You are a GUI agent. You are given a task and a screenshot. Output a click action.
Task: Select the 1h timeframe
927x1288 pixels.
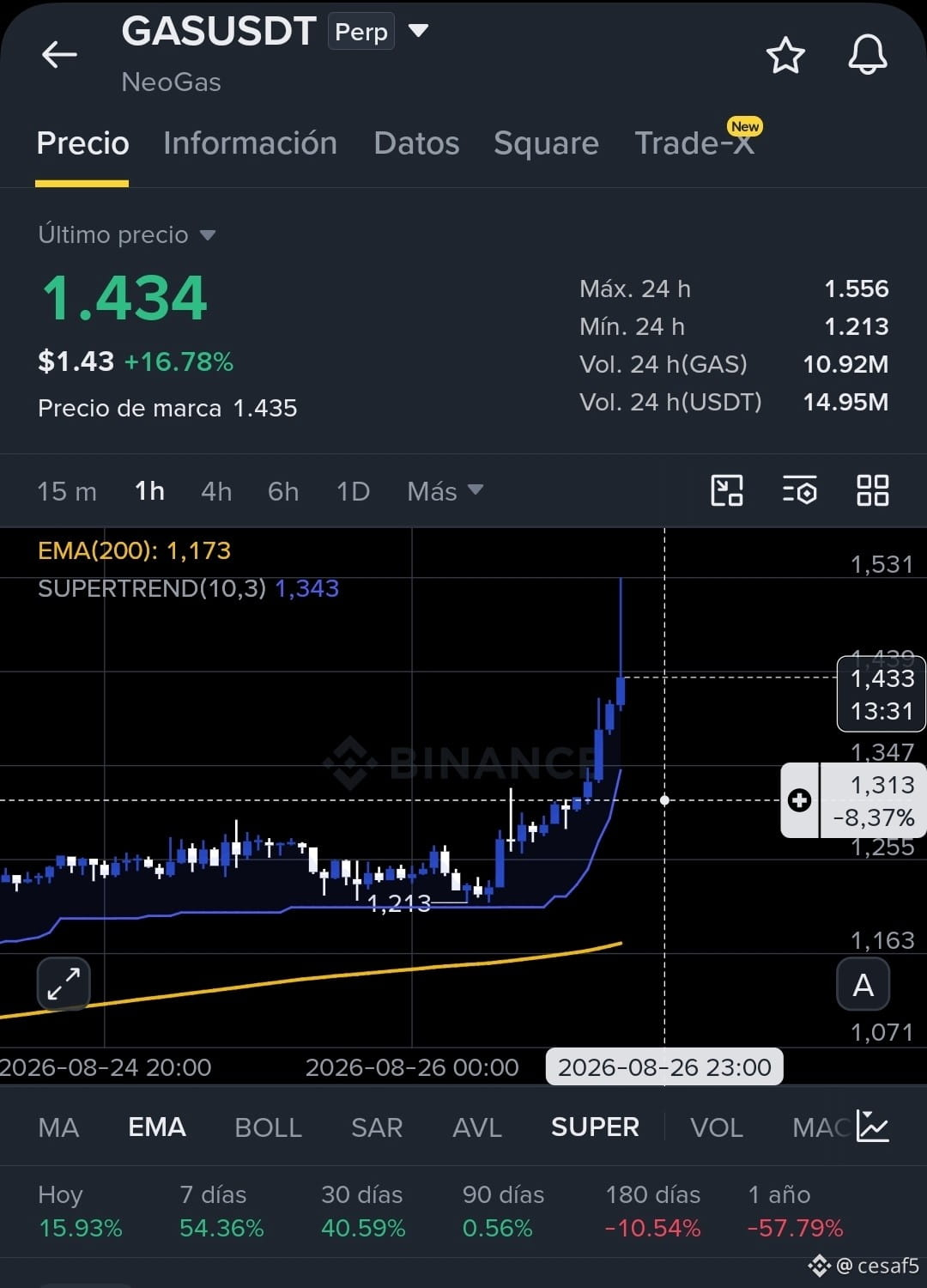click(x=149, y=491)
